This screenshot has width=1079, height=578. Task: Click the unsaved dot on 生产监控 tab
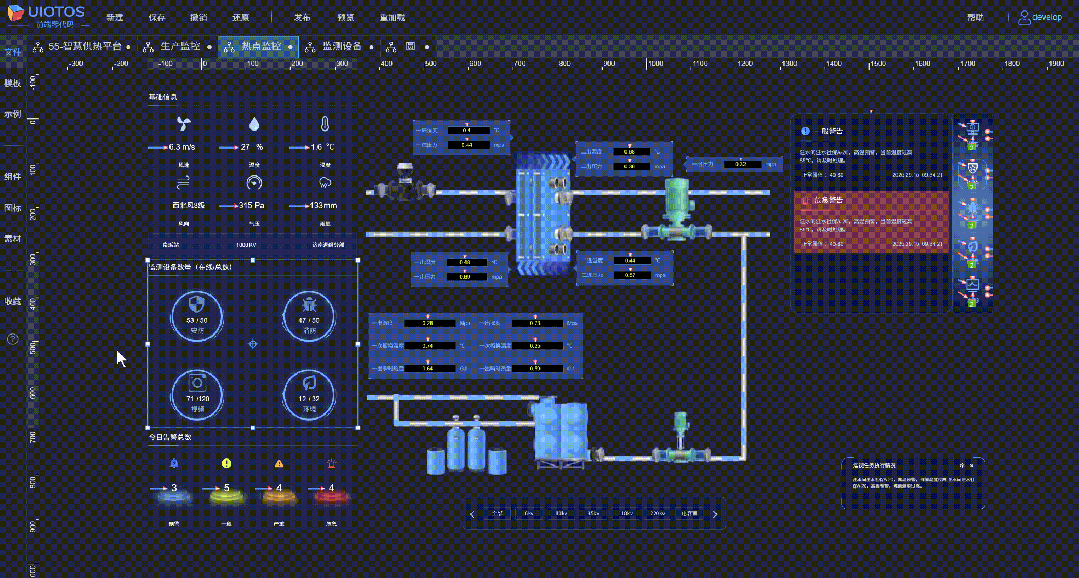coord(209,47)
